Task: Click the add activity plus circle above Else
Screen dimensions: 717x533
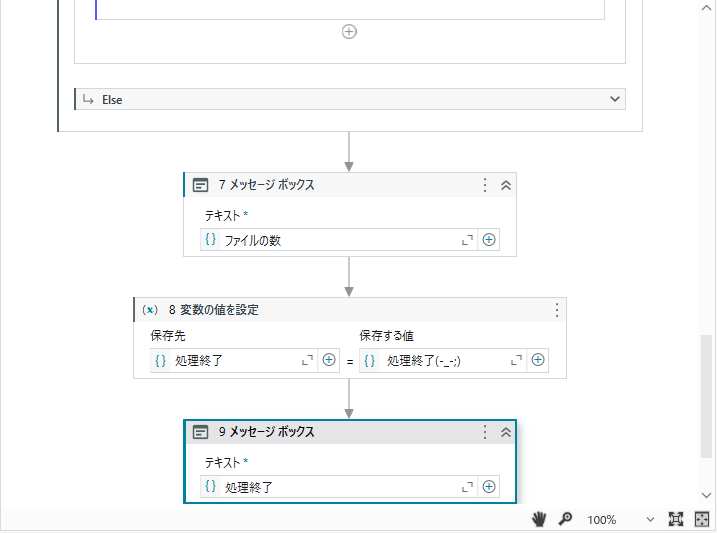Action: point(349,32)
